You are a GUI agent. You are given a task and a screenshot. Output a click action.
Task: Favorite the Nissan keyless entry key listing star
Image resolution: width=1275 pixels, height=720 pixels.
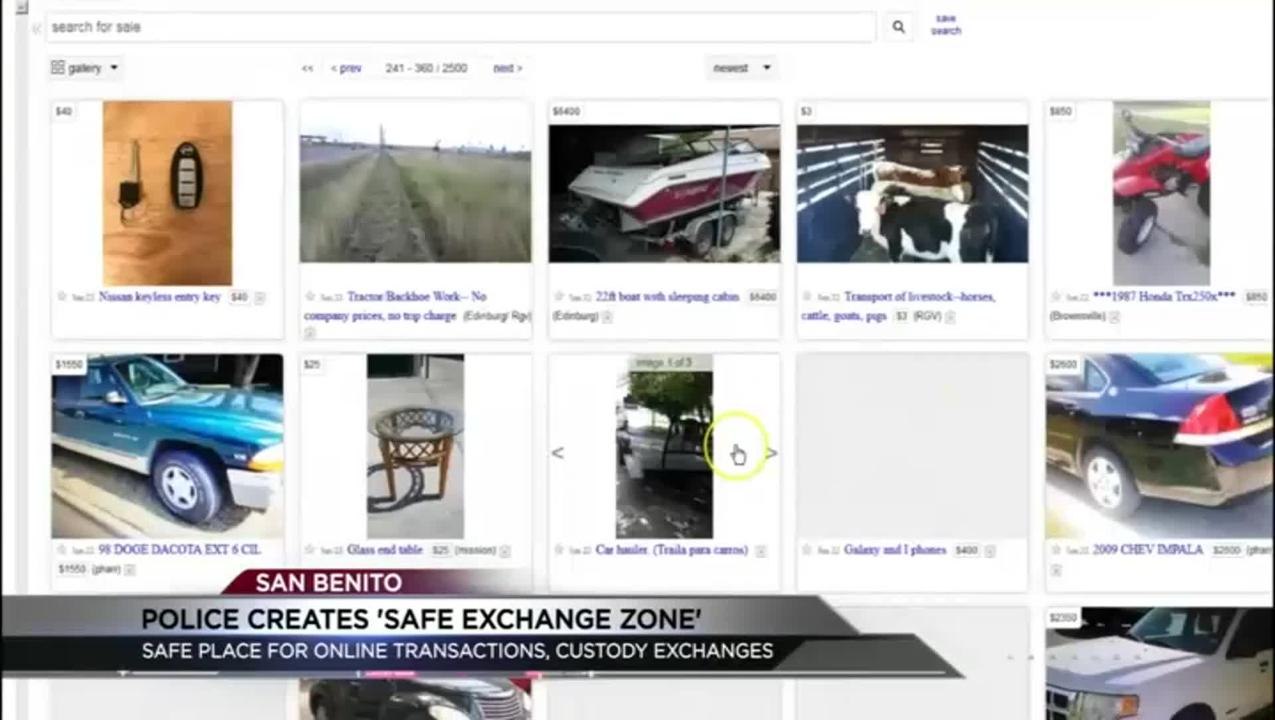62,297
